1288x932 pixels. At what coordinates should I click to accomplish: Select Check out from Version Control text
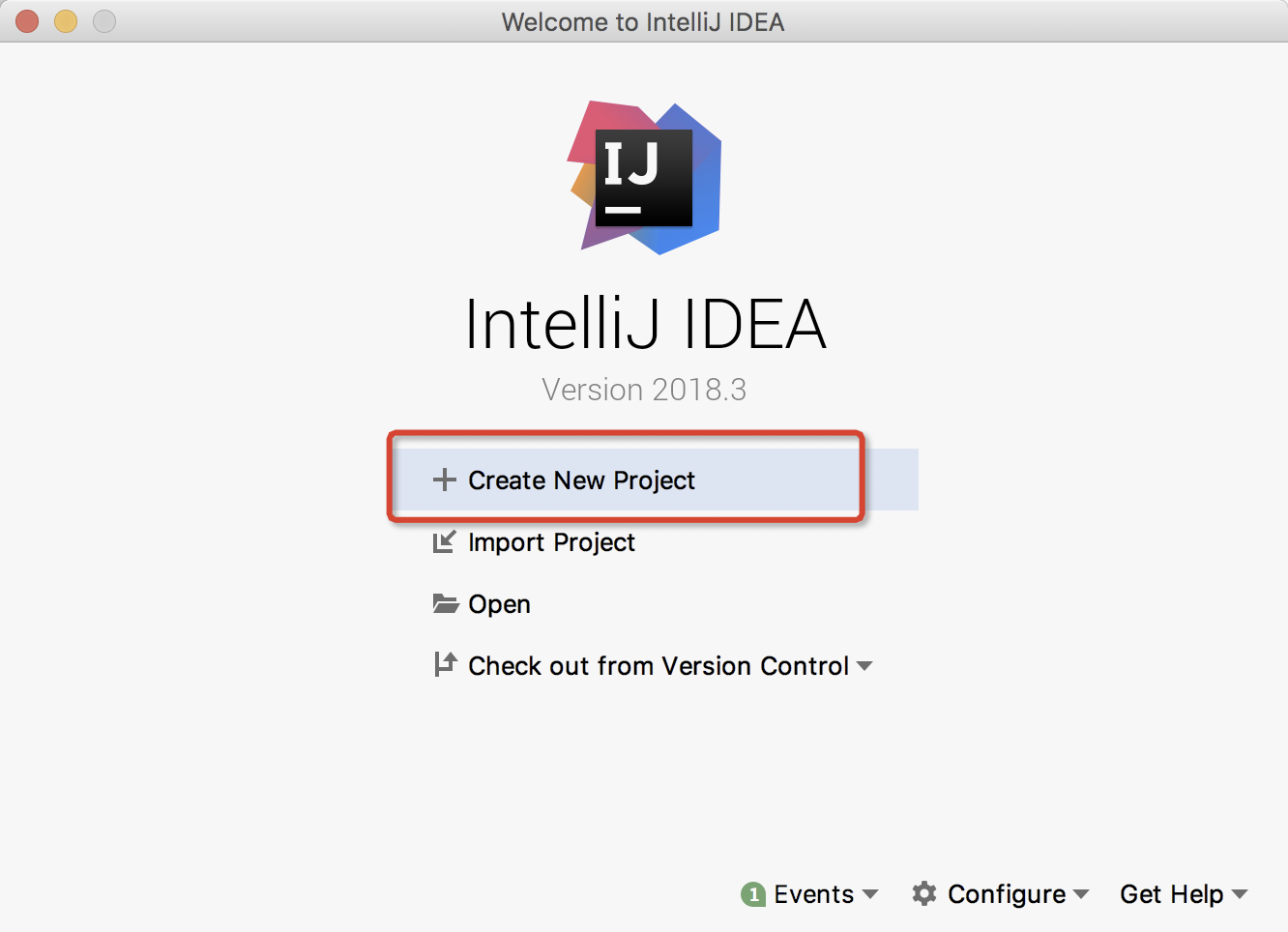(x=659, y=666)
